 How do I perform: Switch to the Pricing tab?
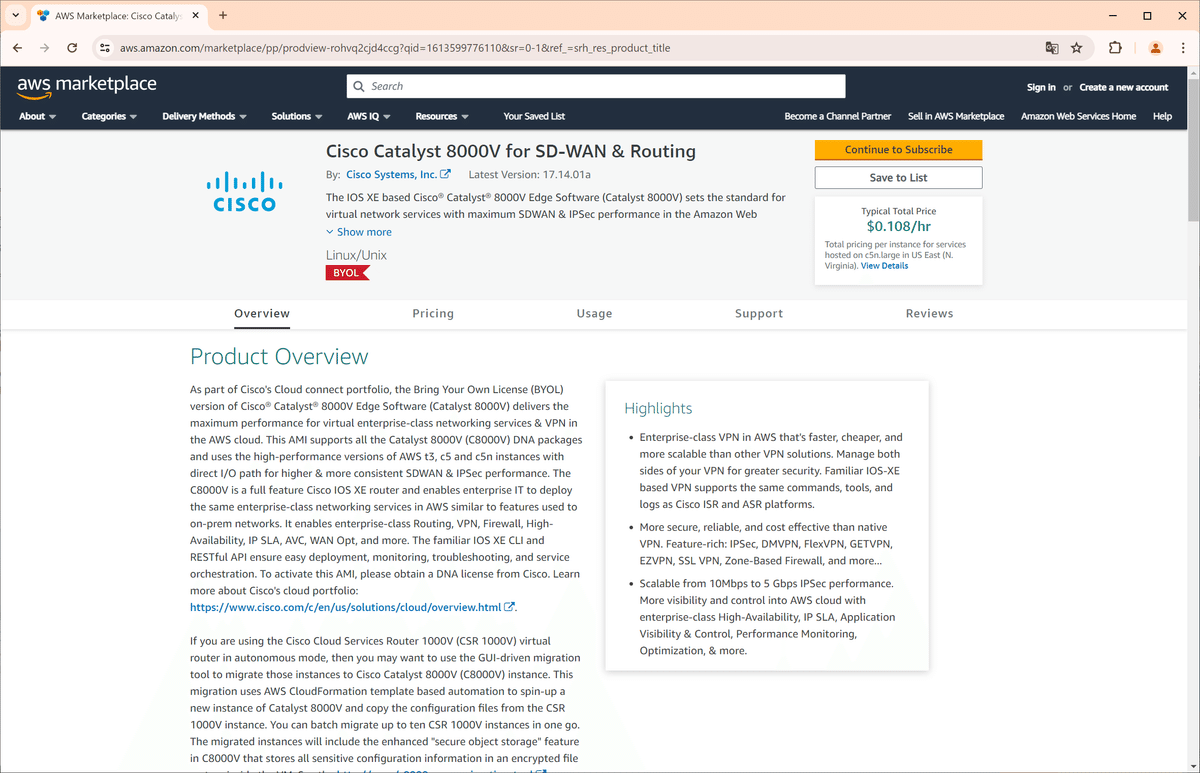(x=432, y=313)
